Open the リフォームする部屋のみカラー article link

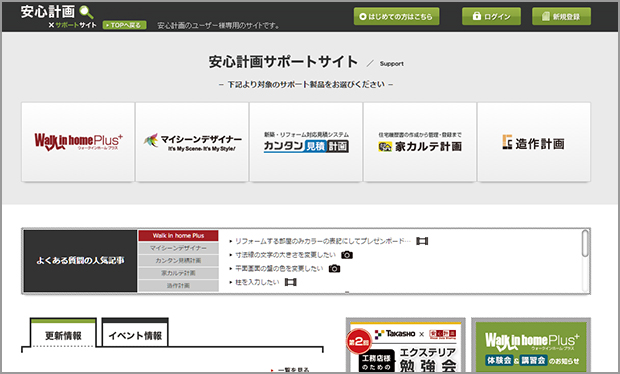(323, 241)
